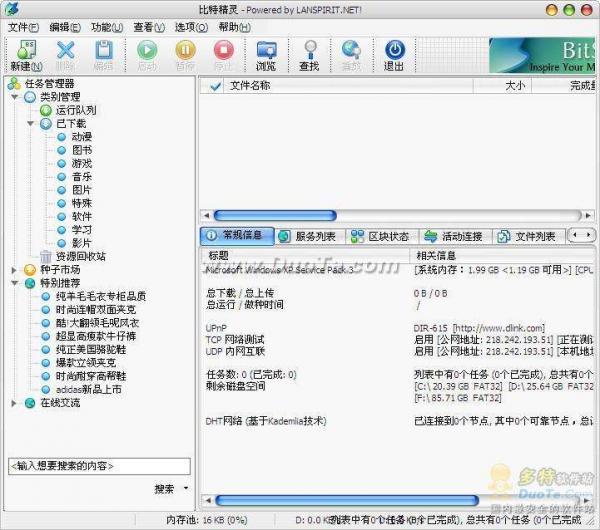Sort by 大小 column header
Screen dimensions: 600x530
click(x=515, y=86)
